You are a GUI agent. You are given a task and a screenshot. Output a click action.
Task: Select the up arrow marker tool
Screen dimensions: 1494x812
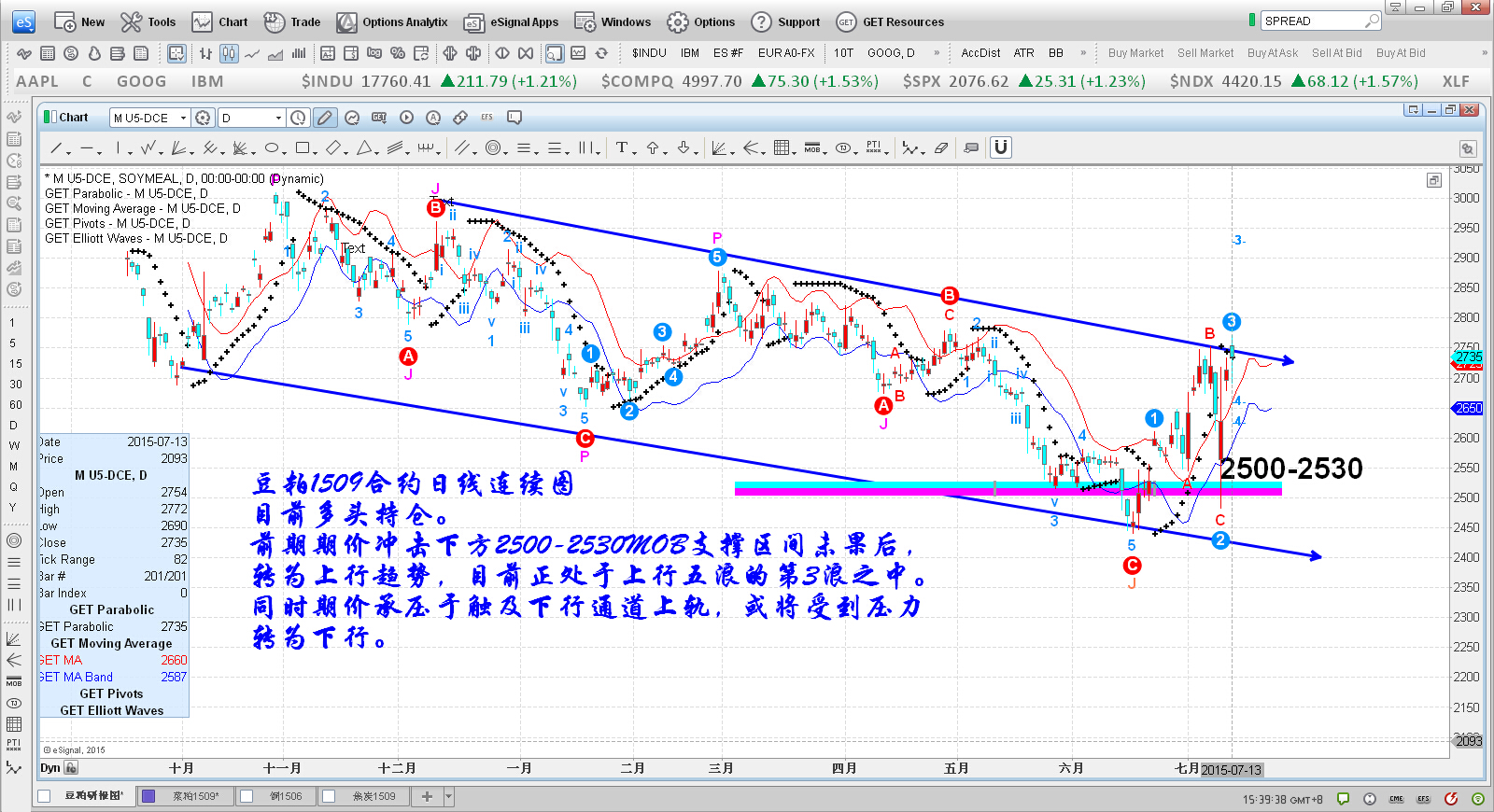coord(653,147)
